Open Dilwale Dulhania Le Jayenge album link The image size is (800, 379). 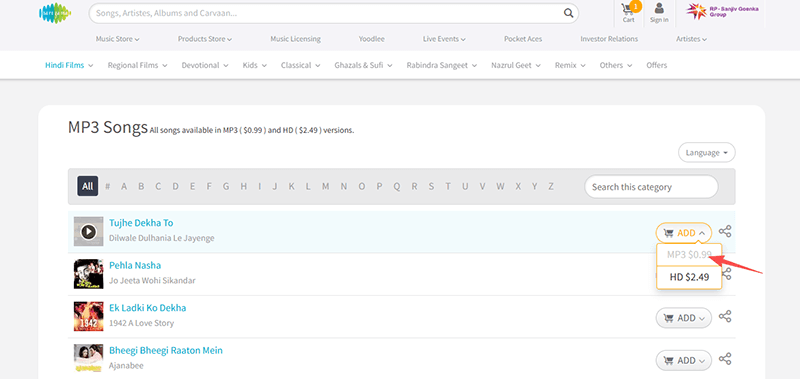(162, 238)
